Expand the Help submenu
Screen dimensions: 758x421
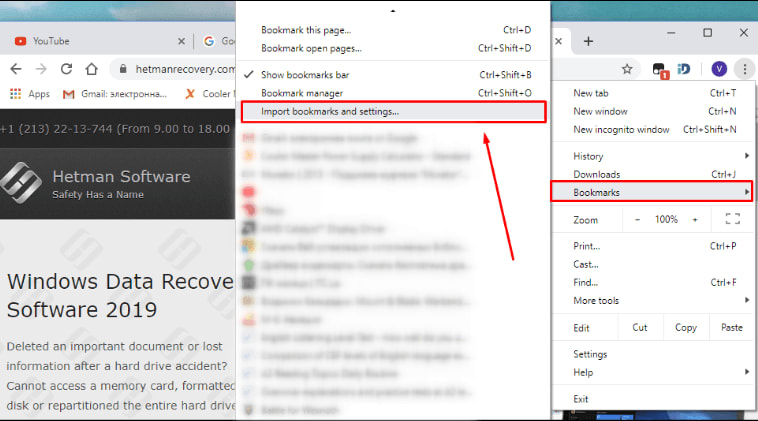pos(654,373)
